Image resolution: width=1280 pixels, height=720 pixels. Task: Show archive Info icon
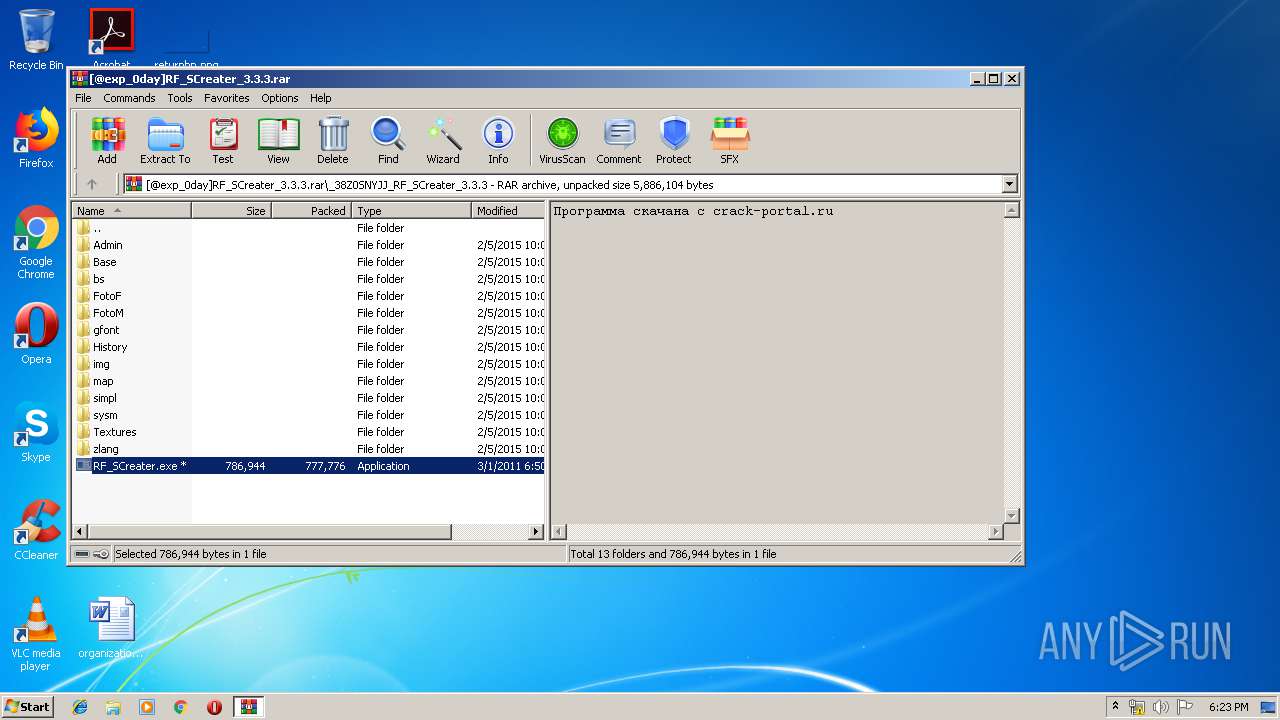point(498,141)
